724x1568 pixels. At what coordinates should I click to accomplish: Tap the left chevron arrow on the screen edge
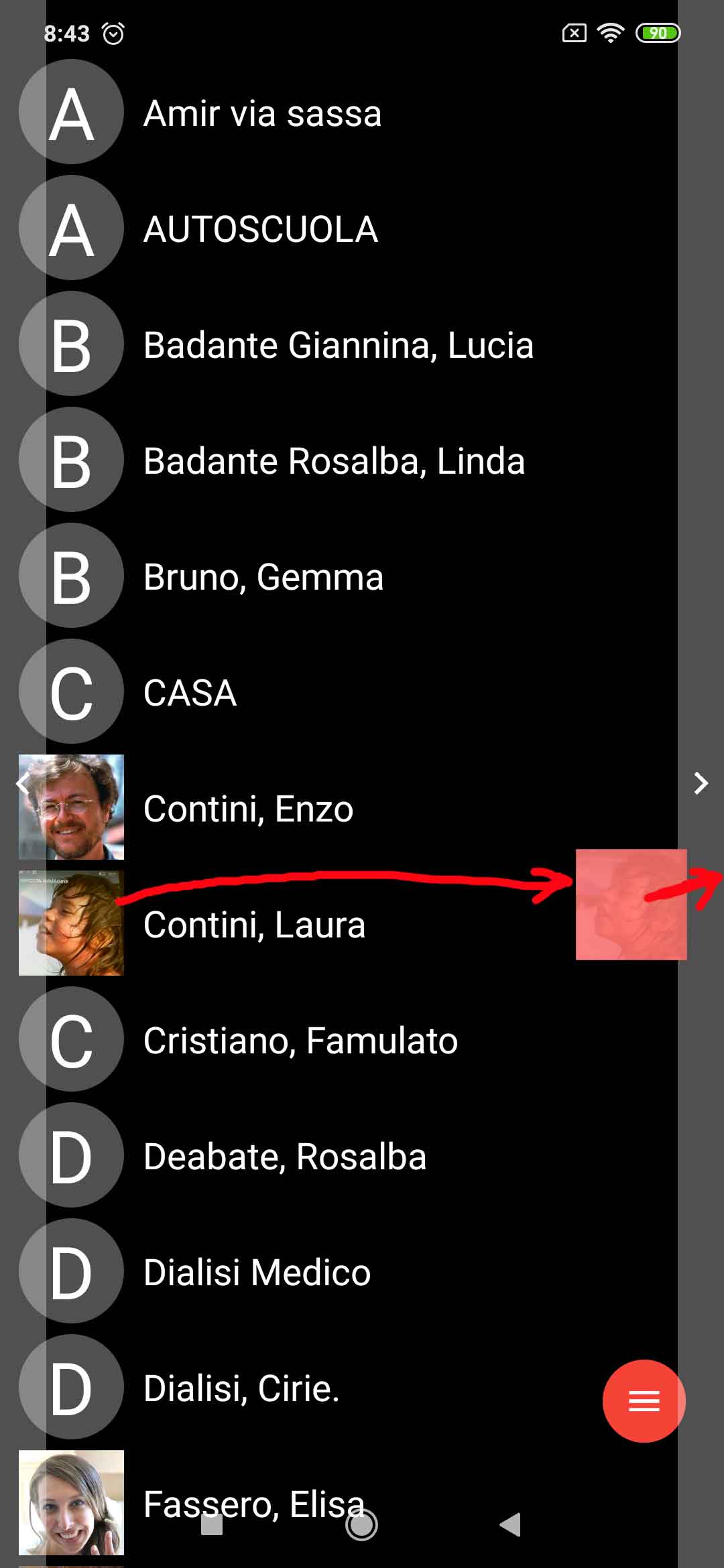pos(23,783)
